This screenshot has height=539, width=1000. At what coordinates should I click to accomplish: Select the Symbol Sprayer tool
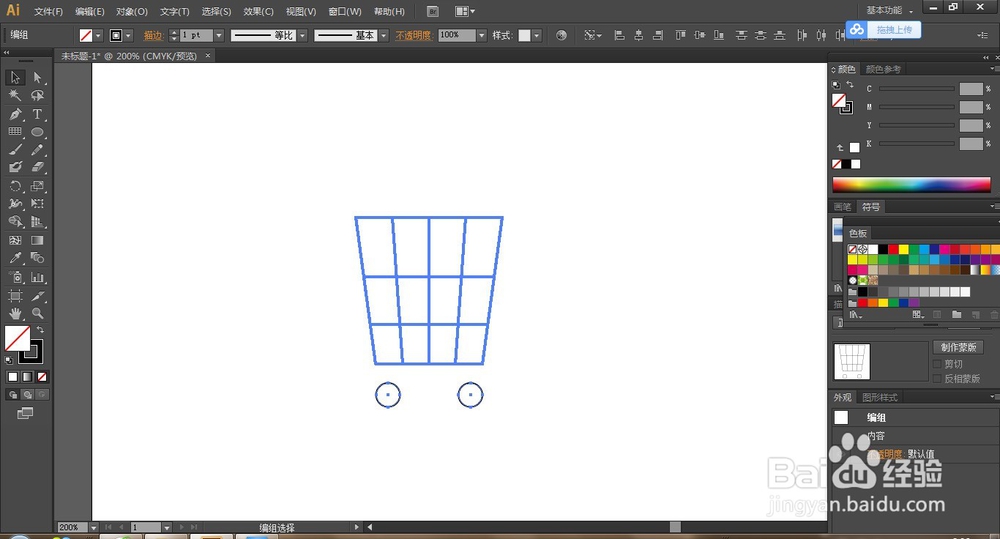[x=15, y=277]
